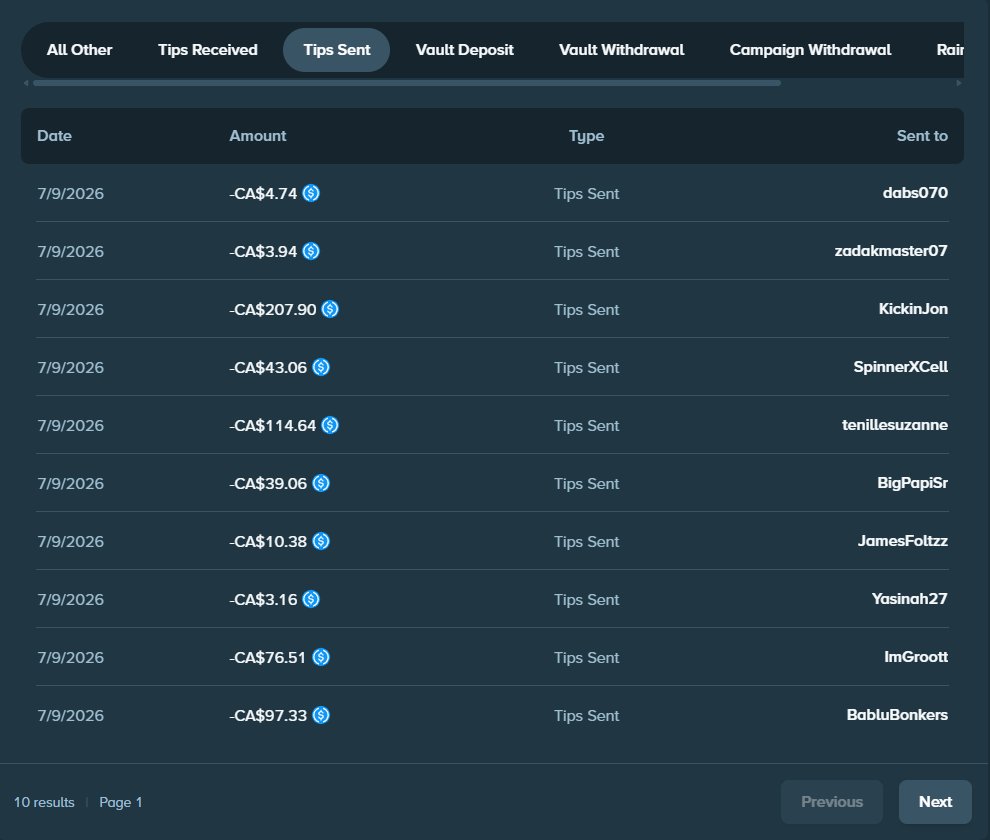The height and width of the screenshot is (840, 990).
Task: Open the Tips Received tab
Action: [208, 50]
